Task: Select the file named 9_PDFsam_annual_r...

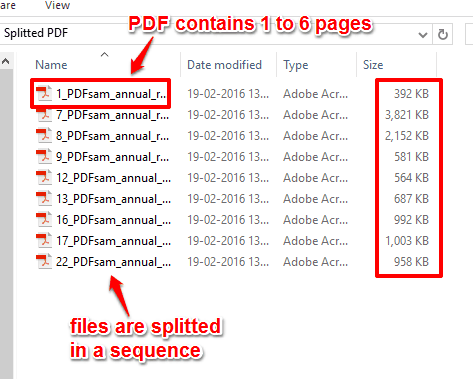Action: click(112, 157)
